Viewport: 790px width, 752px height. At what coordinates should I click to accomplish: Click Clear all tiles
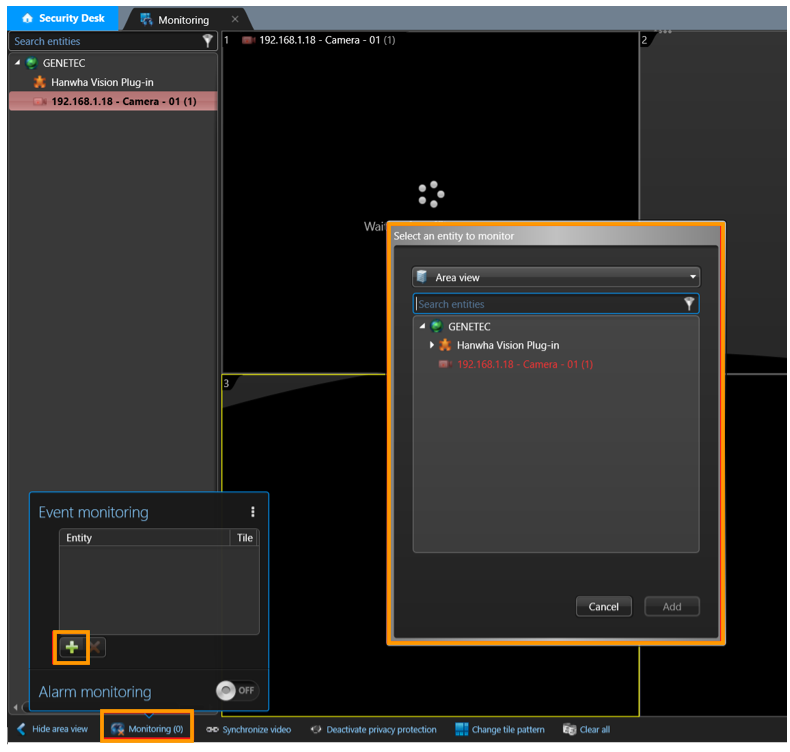tap(586, 729)
